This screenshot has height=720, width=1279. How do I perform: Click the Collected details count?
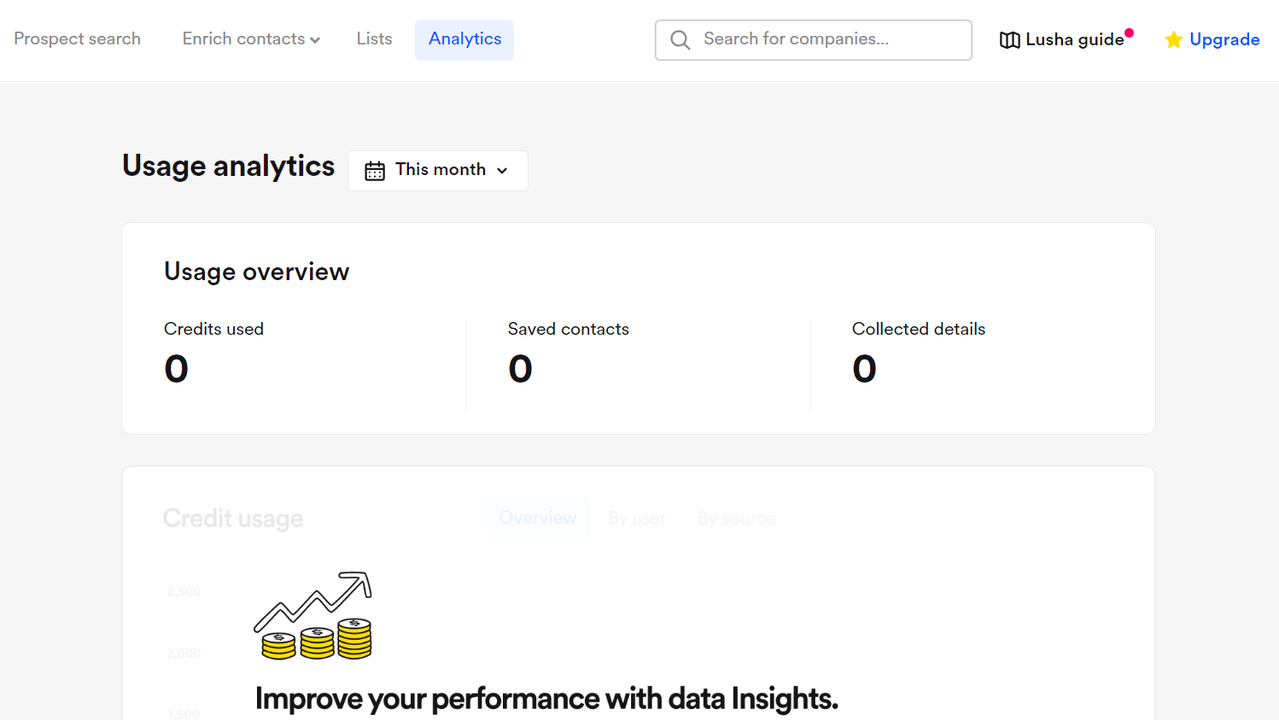point(864,369)
